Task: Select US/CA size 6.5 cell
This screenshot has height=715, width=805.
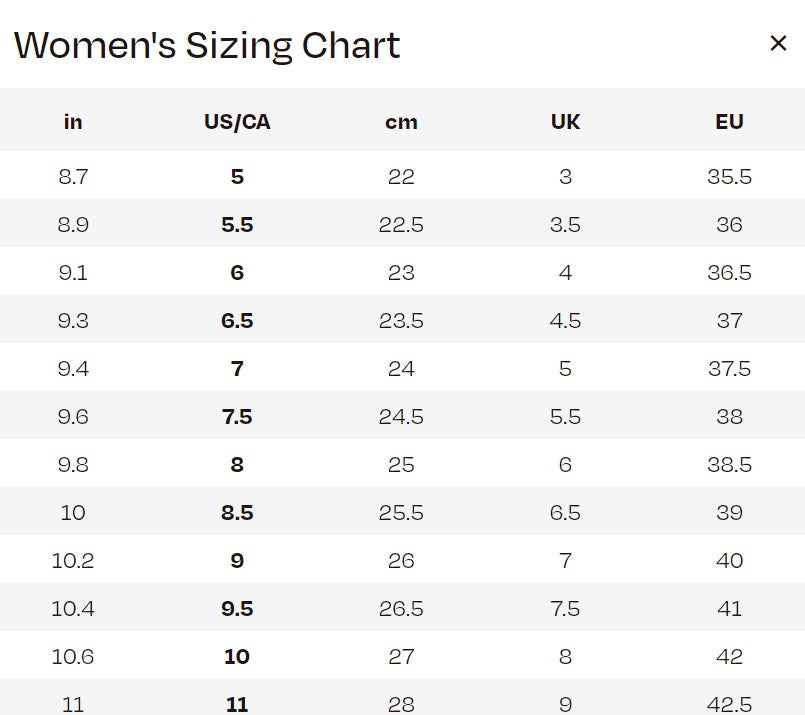Action: coord(237,321)
